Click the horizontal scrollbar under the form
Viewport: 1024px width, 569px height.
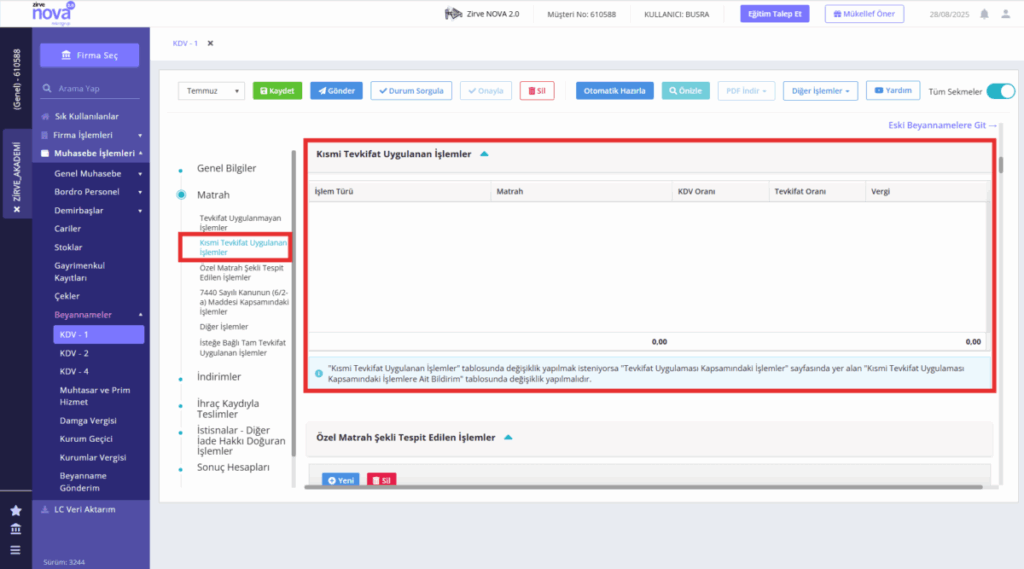coord(643,487)
